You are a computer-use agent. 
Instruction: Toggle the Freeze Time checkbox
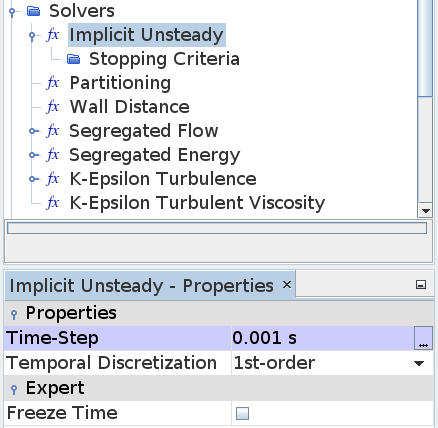[242, 413]
